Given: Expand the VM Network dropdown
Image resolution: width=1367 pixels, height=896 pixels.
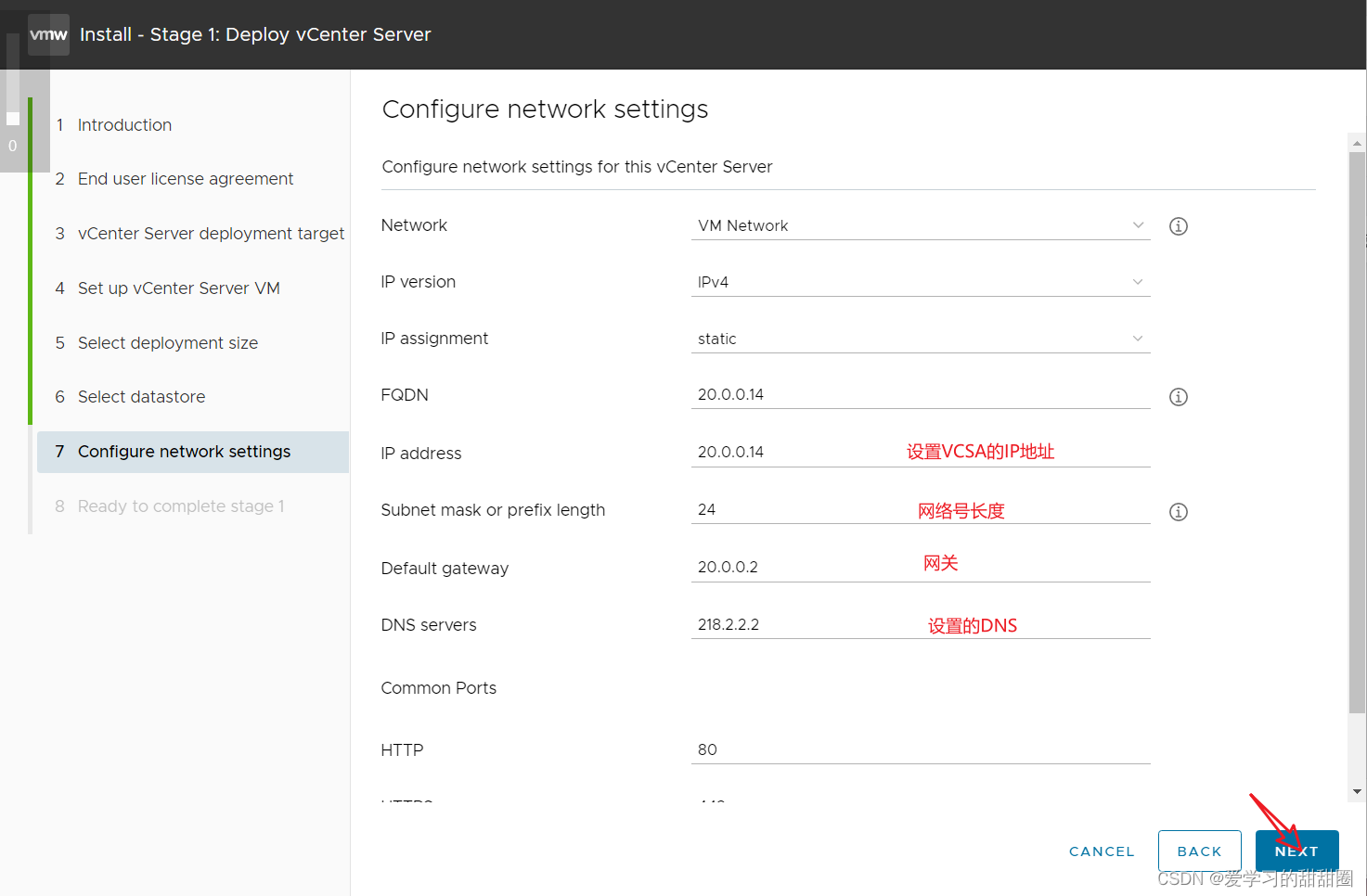Looking at the screenshot, I should 921,225.
